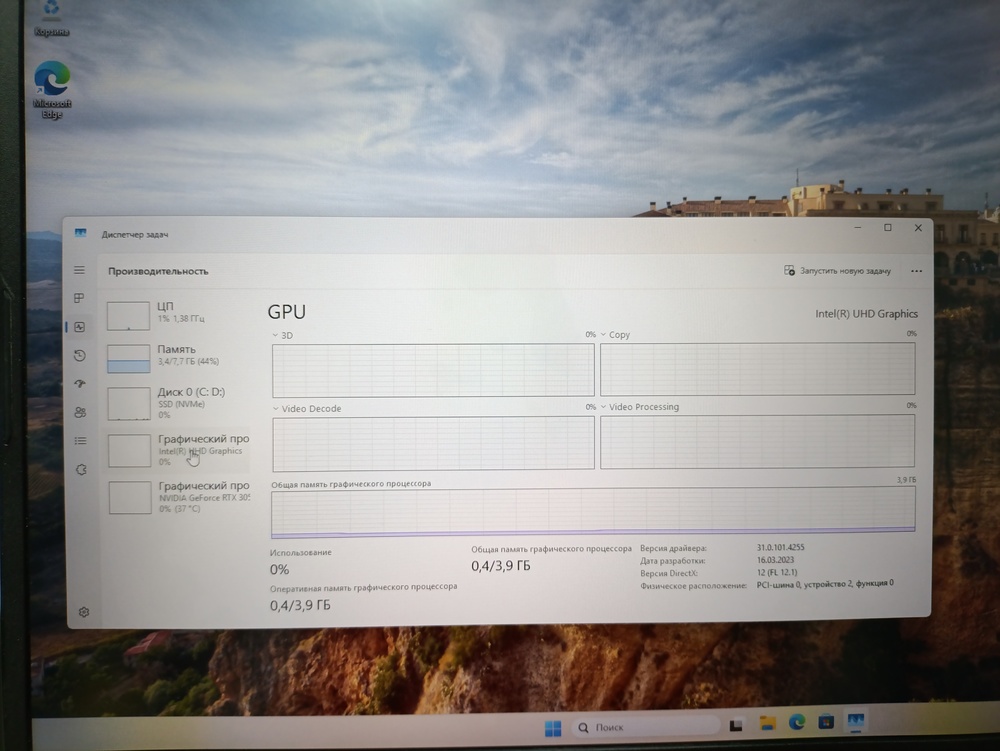1000x751 pixels.
Task: Open the Video Processing engine dropdown
Action: tap(604, 407)
